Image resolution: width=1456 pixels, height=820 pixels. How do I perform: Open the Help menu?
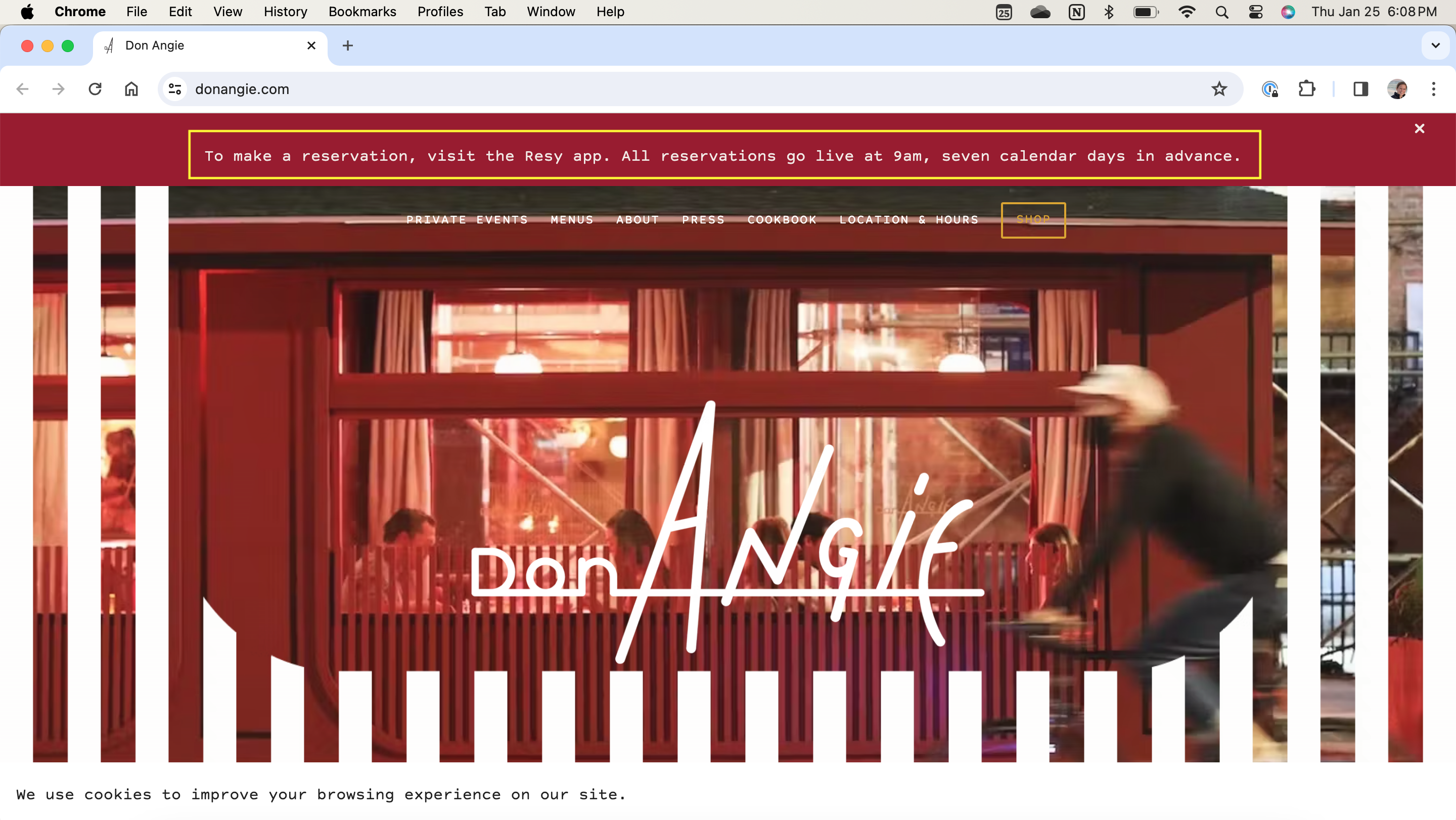coord(610,12)
